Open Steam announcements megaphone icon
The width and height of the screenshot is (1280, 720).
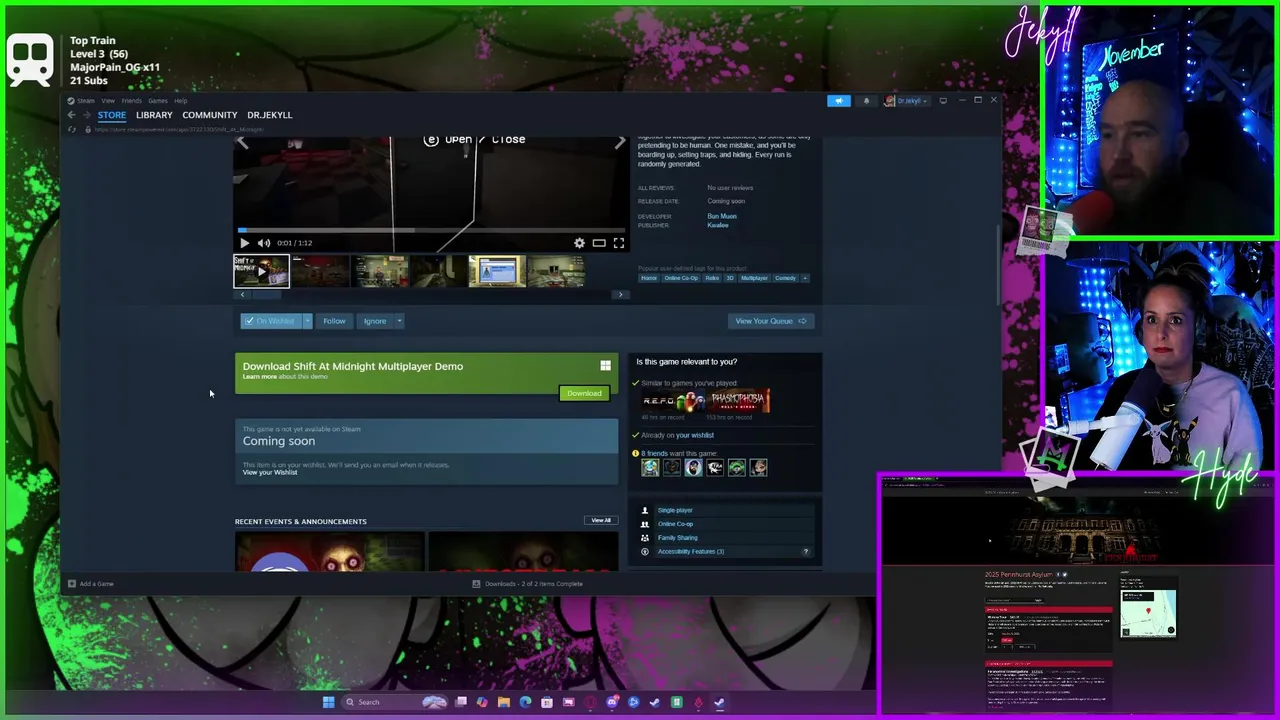coord(839,101)
